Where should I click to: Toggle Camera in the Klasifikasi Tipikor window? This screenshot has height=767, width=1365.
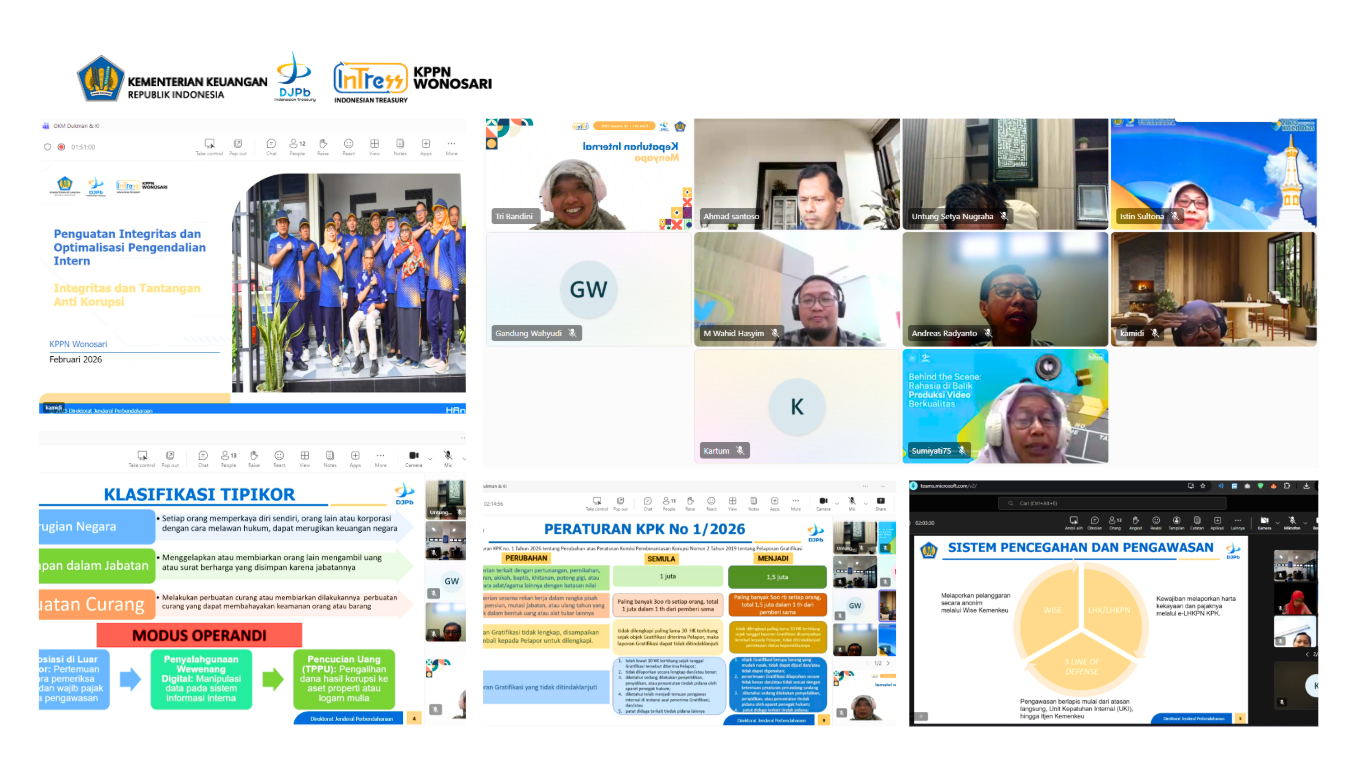[x=413, y=457]
